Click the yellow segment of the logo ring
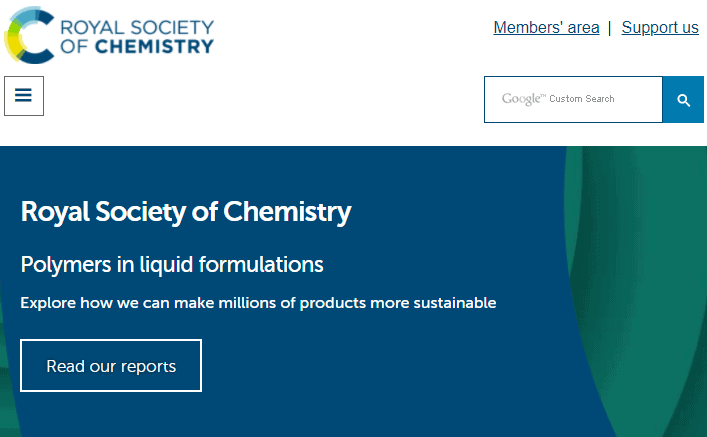This screenshot has width=707, height=437. pos(15,46)
